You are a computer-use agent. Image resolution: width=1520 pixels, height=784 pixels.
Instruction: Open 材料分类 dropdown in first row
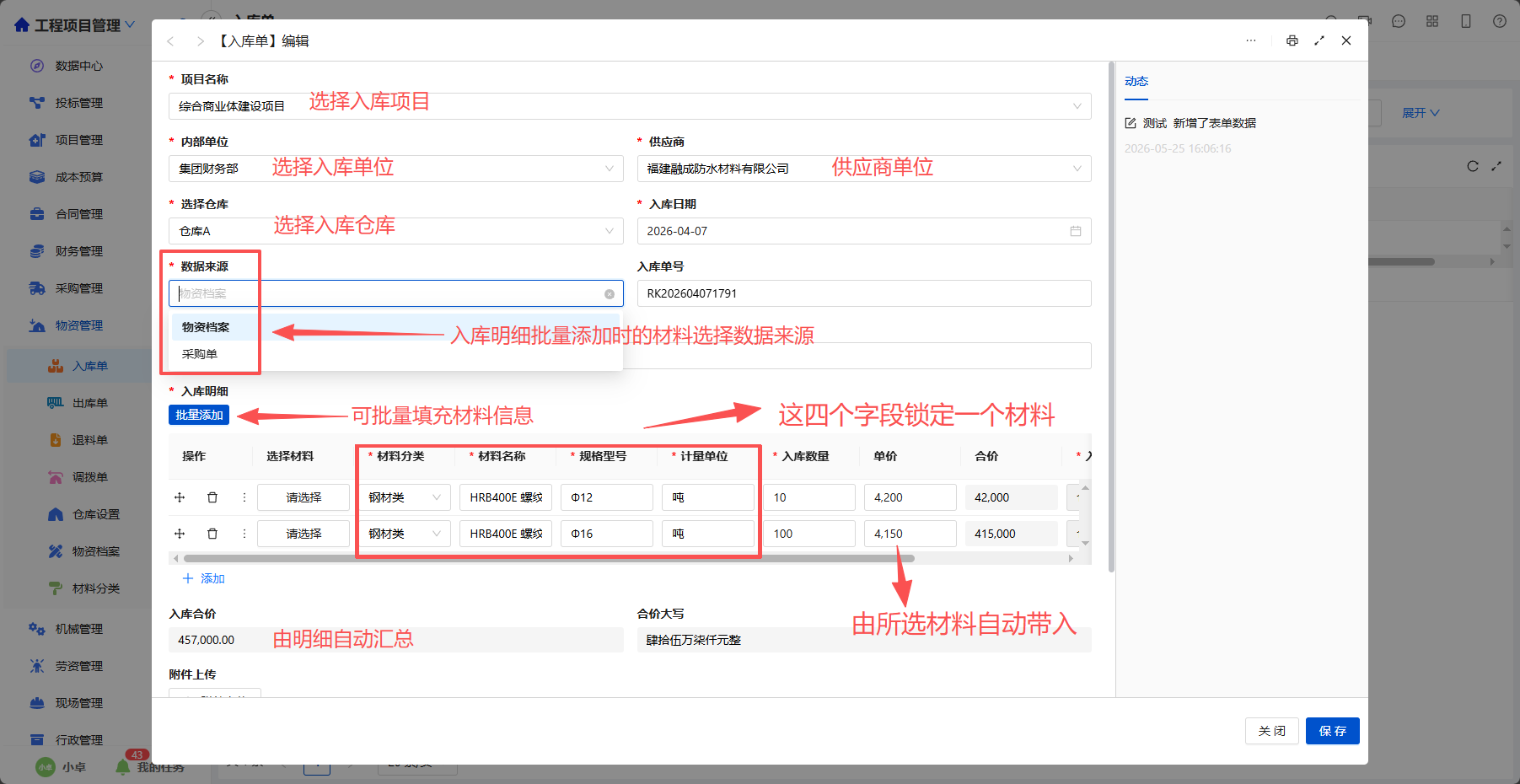point(405,497)
